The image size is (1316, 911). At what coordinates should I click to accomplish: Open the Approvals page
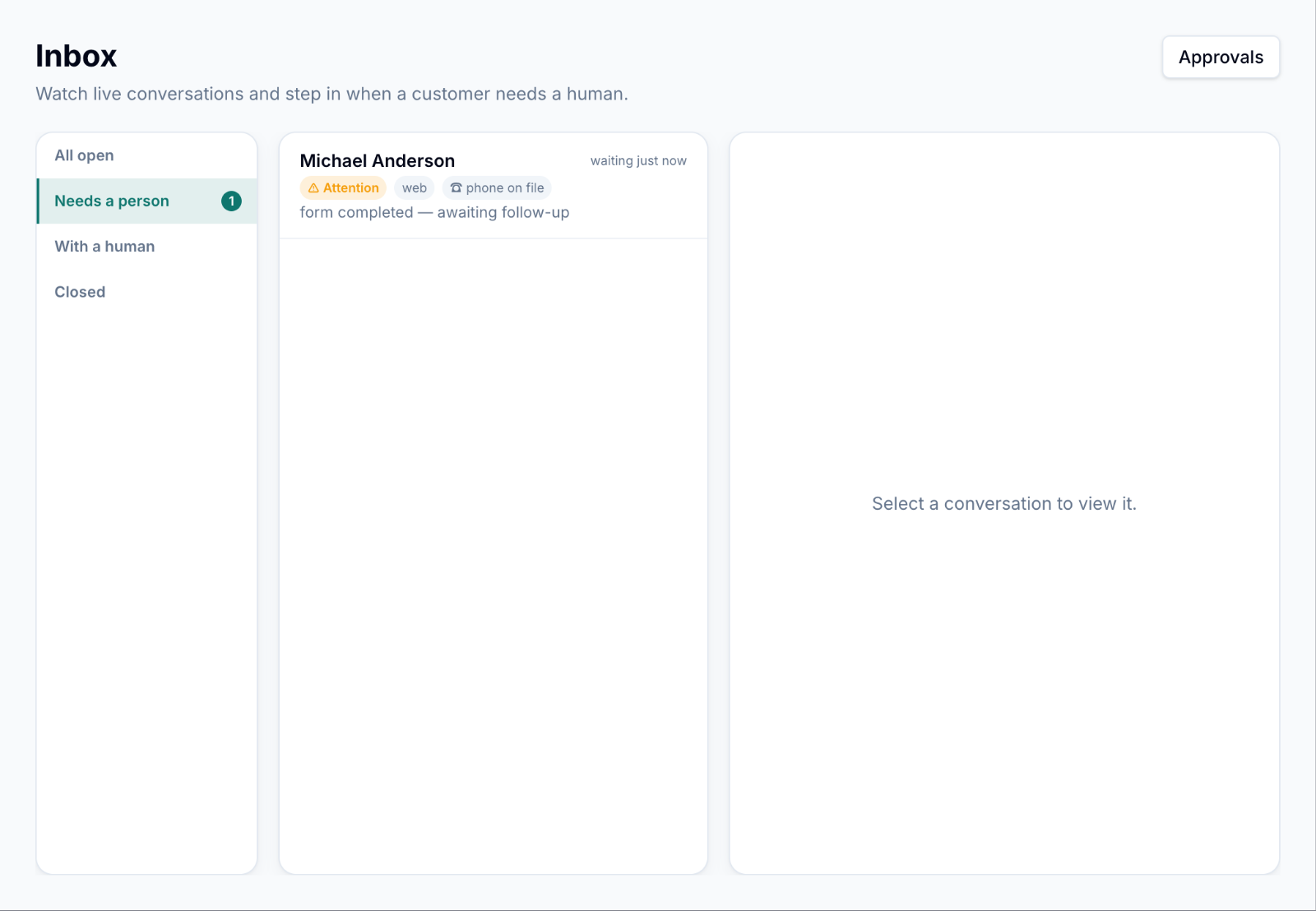[x=1221, y=58]
